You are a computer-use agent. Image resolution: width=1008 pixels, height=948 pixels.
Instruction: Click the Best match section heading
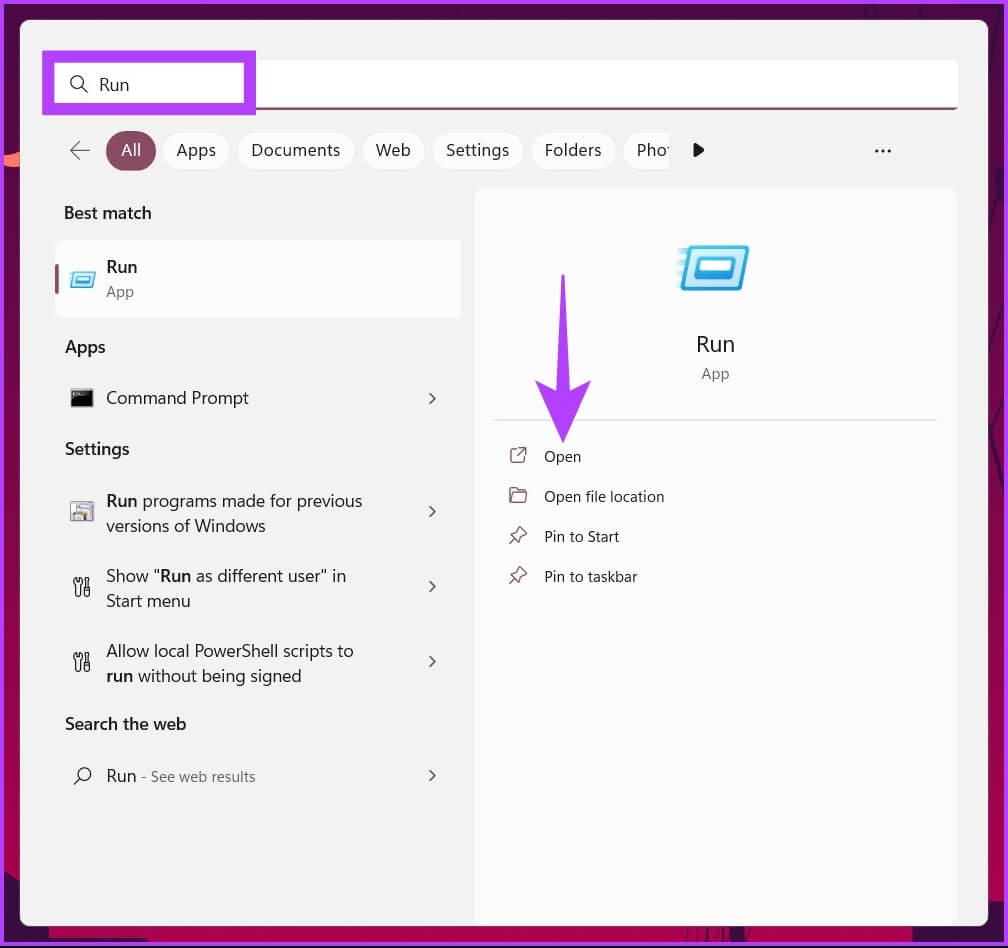[108, 213]
